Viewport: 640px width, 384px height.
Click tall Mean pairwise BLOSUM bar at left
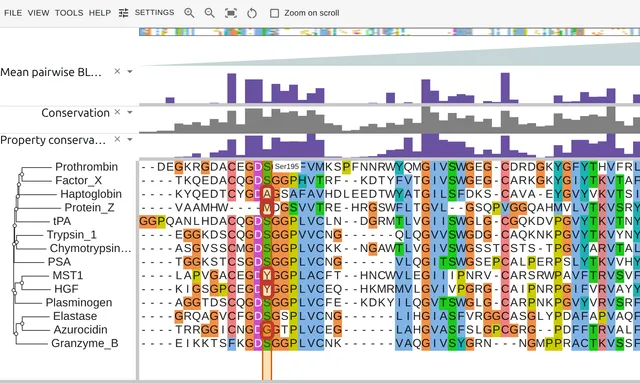point(231,88)
